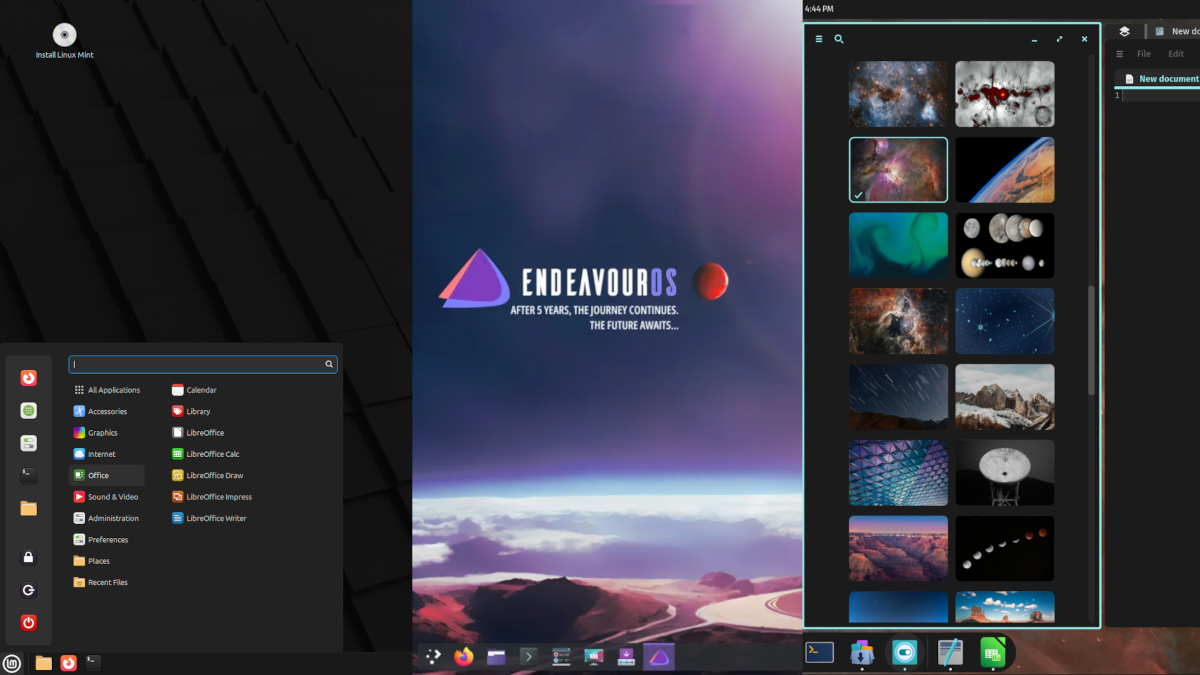Screen dimensions: 1200x675
Task: Choose the green aurora swirl wallpaper
Action: pyautogui.click(x=898, y=245)
